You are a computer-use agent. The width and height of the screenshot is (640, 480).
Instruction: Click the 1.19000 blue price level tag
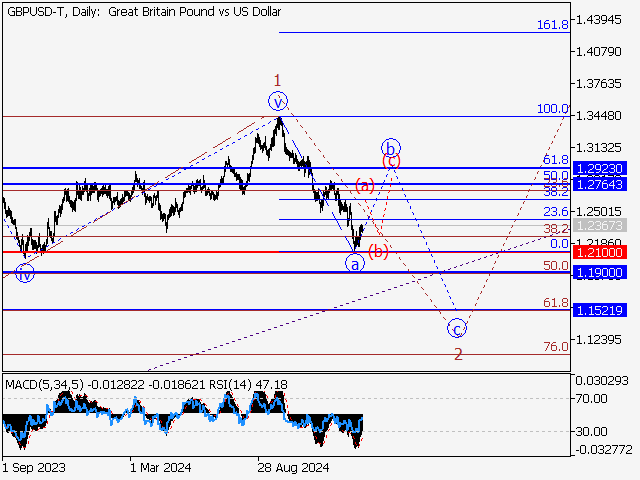[600, 272]
